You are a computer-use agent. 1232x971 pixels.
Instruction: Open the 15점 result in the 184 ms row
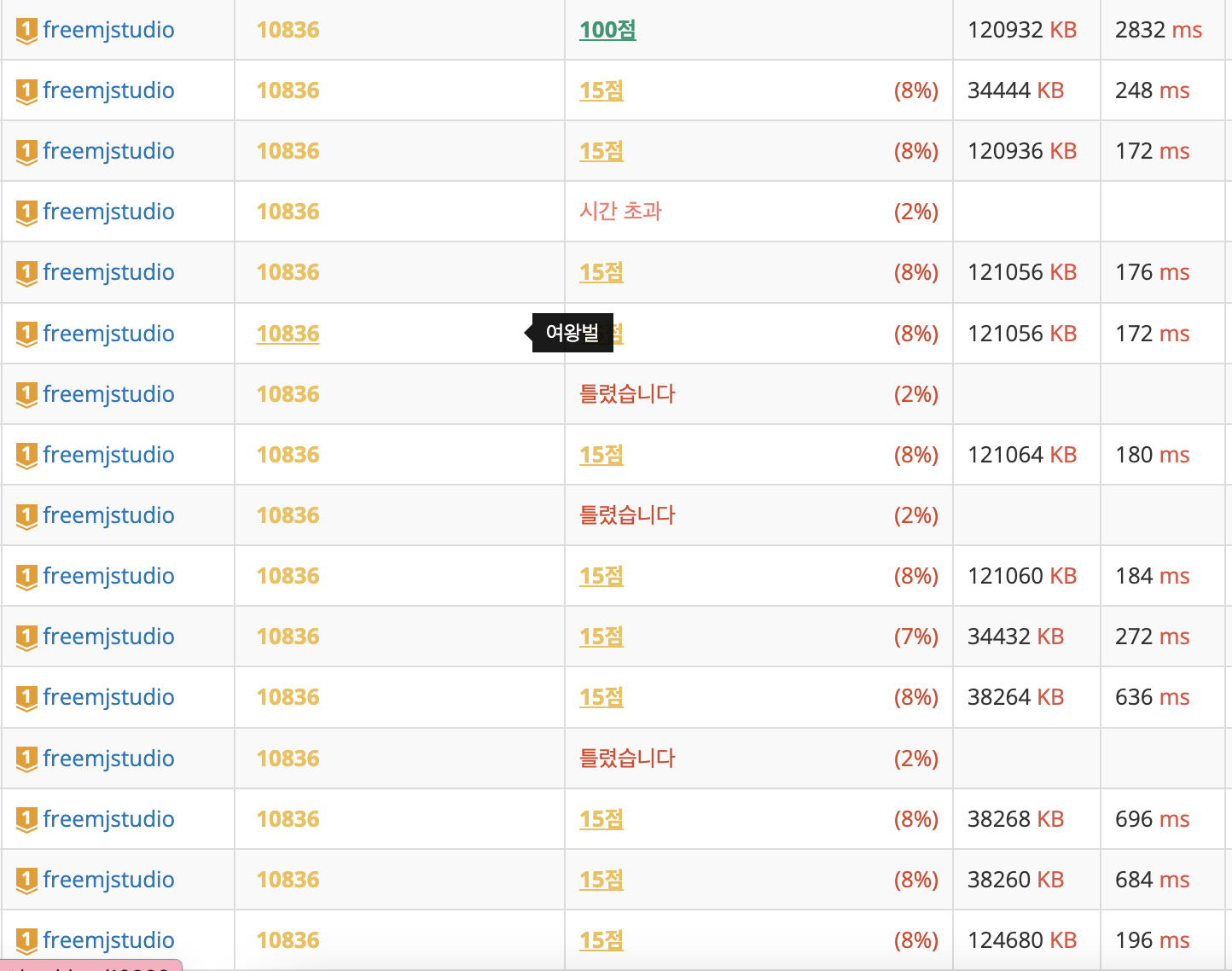coord(601,576)
